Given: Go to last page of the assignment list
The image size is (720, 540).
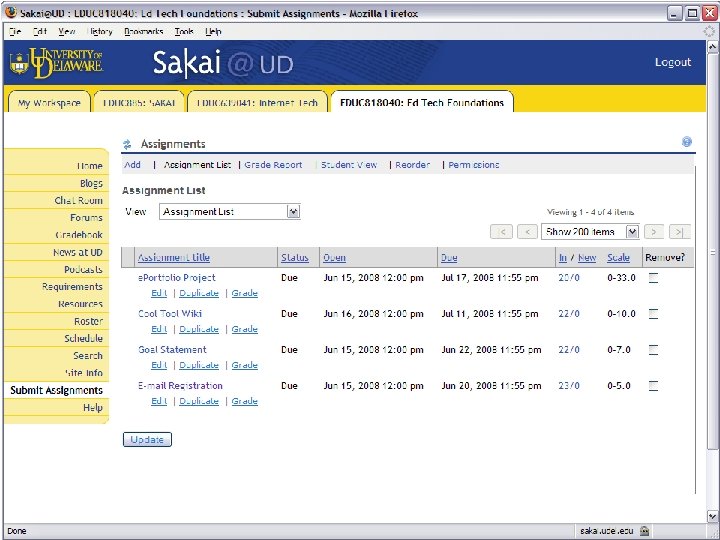Looking at the screenshot, I should (x=680, y=232).
